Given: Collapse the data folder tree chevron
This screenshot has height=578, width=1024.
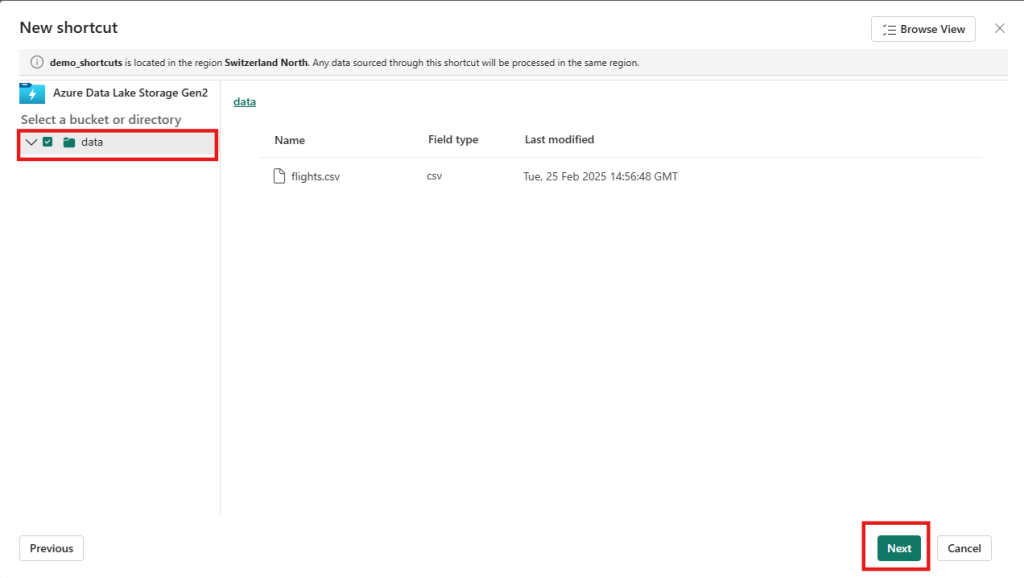Looking at the screenshot, I should click(31, 142).
